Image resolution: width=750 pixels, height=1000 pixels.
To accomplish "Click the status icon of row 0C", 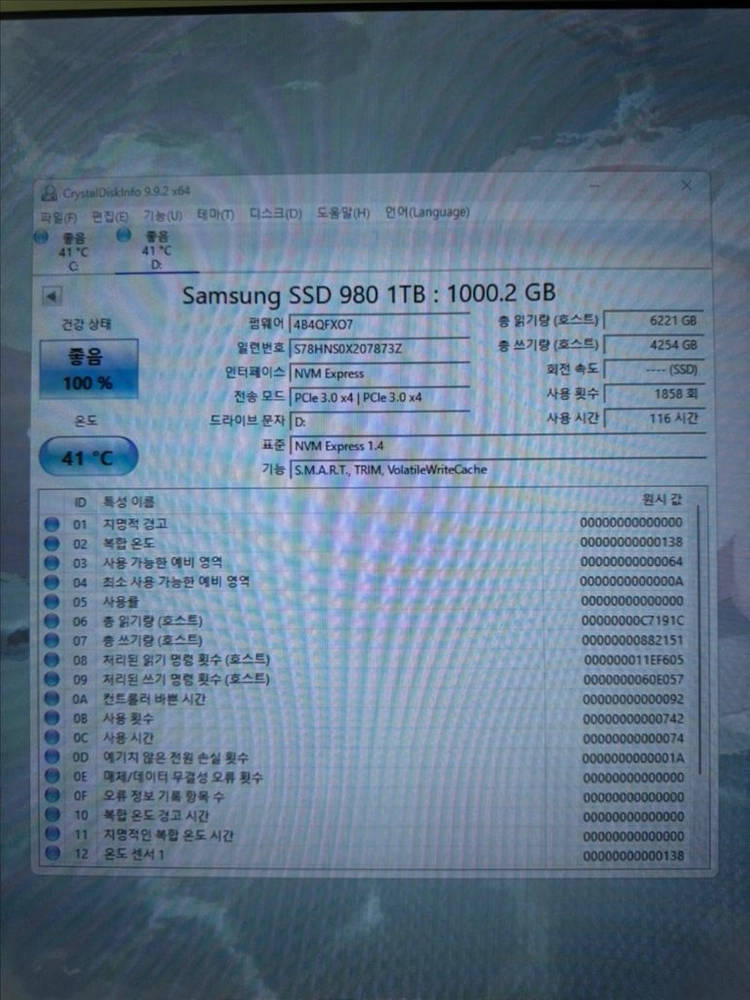I will point(52,738).
